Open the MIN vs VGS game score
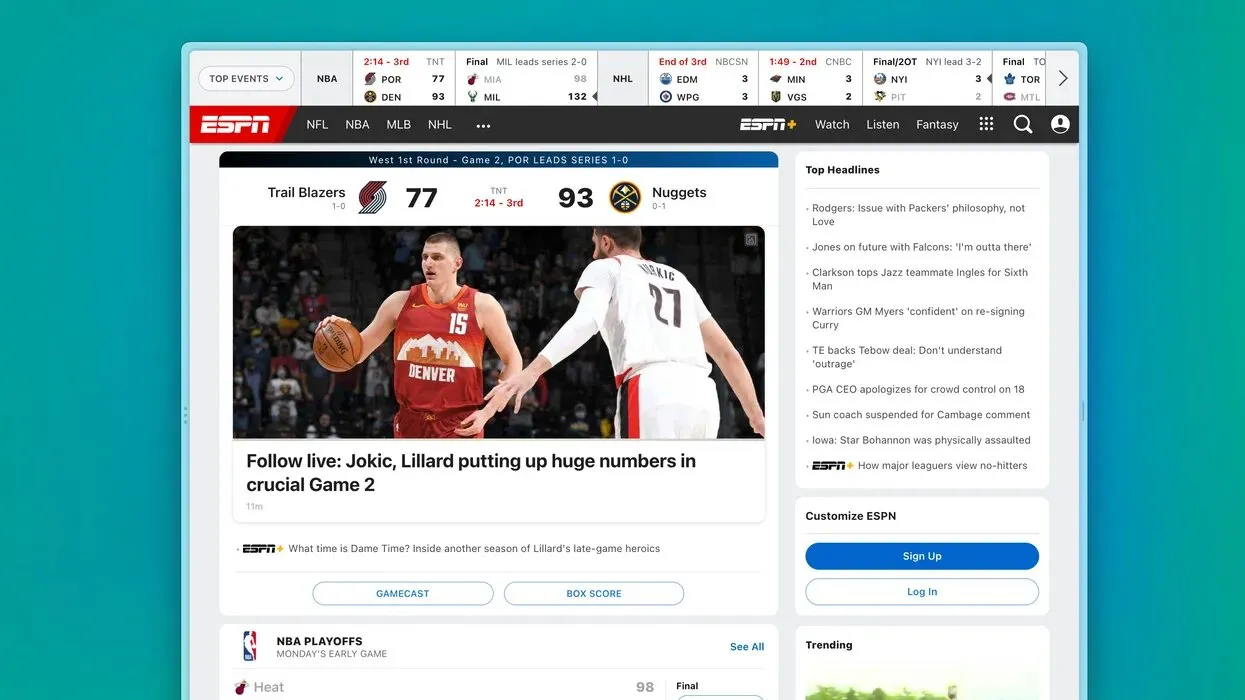 [810, 79]
